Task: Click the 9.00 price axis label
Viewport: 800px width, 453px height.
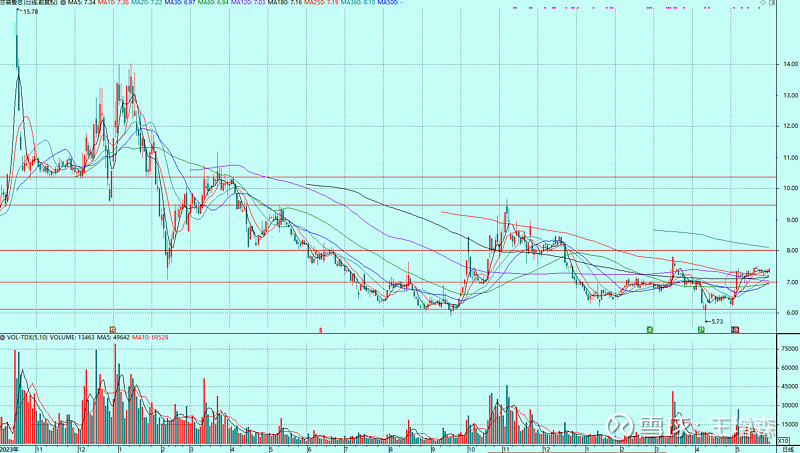Action: [792, 220]
